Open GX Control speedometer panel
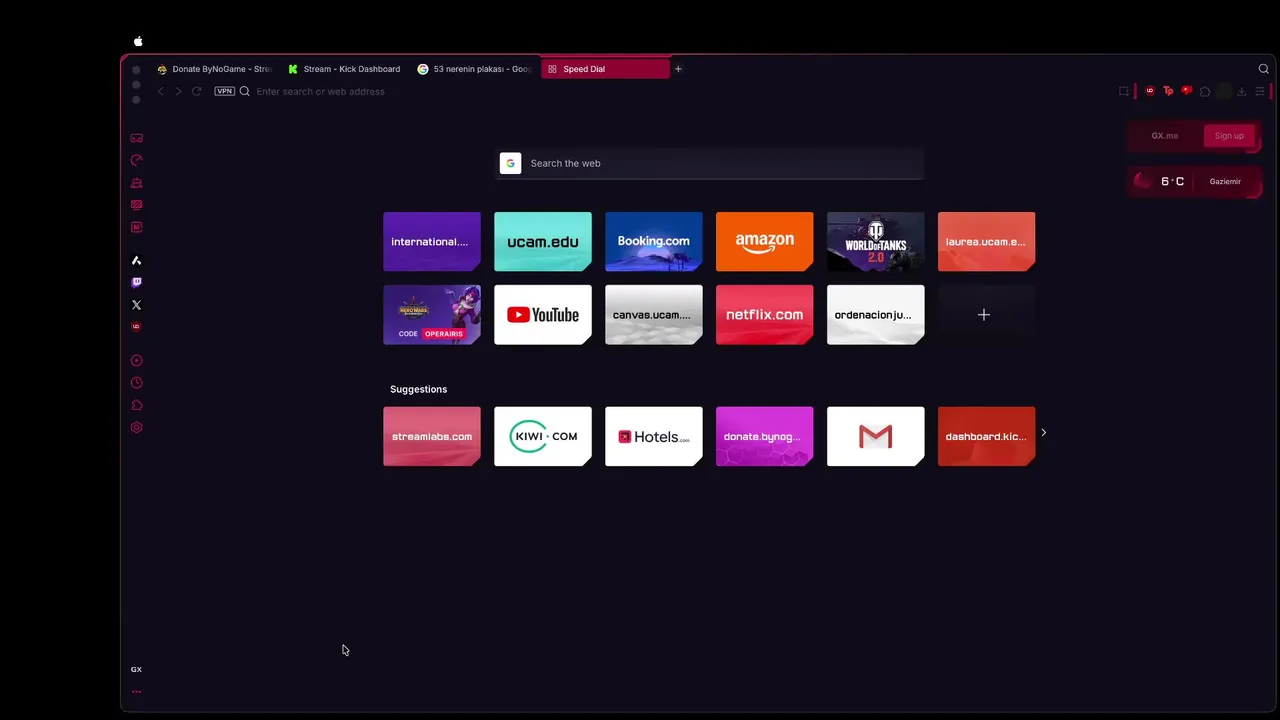 point(137,160)
